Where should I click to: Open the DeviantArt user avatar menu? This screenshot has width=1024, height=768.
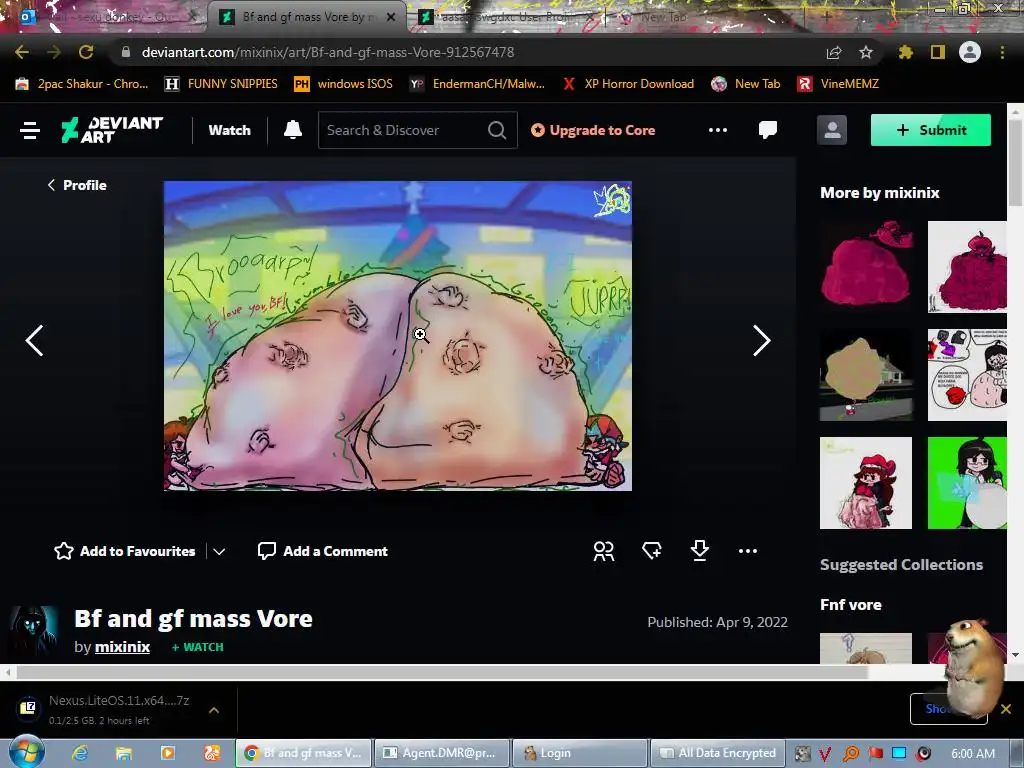tap(832, 130)
